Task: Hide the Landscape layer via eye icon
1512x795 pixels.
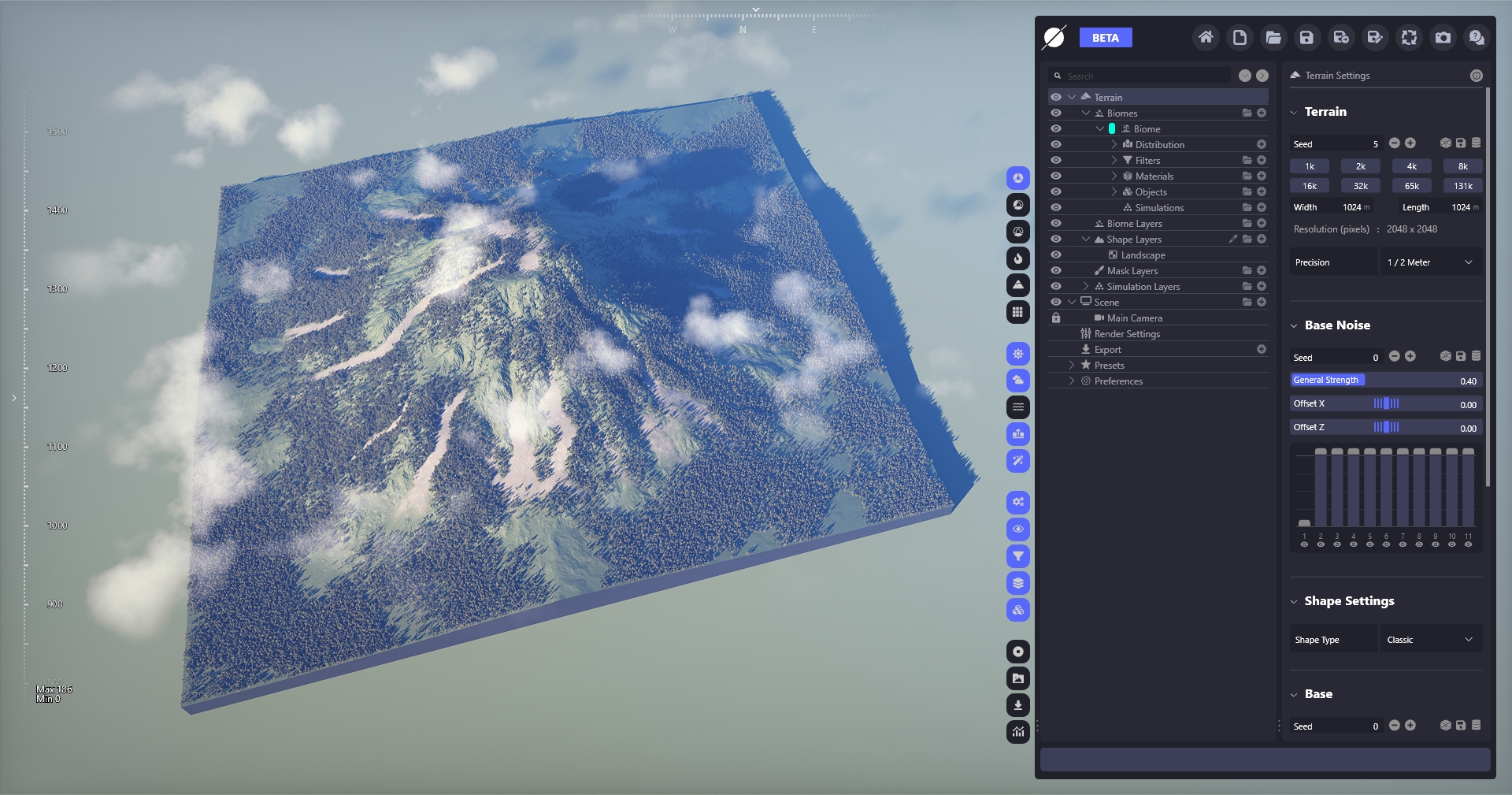Action: click(1056, 254)
